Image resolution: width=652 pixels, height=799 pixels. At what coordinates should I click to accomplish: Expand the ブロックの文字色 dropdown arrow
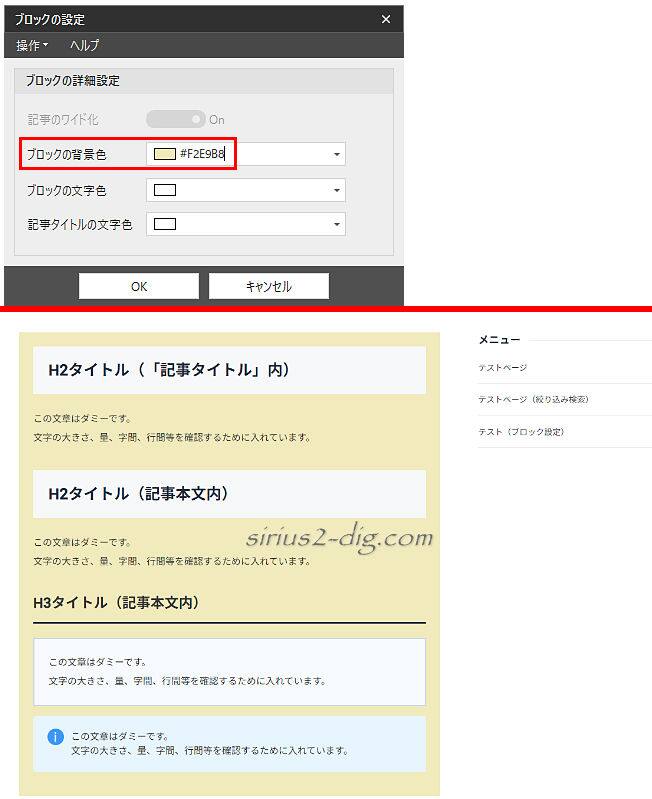(336, 190)
